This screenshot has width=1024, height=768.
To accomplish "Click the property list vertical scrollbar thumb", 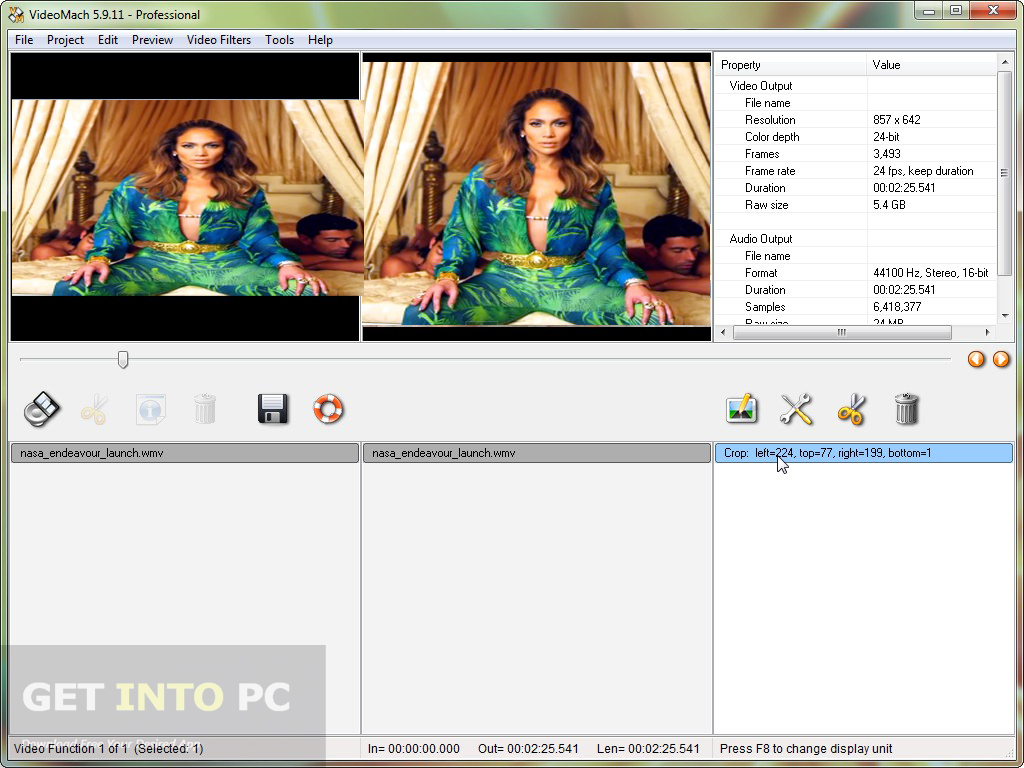I will [x=1004, y=172].
